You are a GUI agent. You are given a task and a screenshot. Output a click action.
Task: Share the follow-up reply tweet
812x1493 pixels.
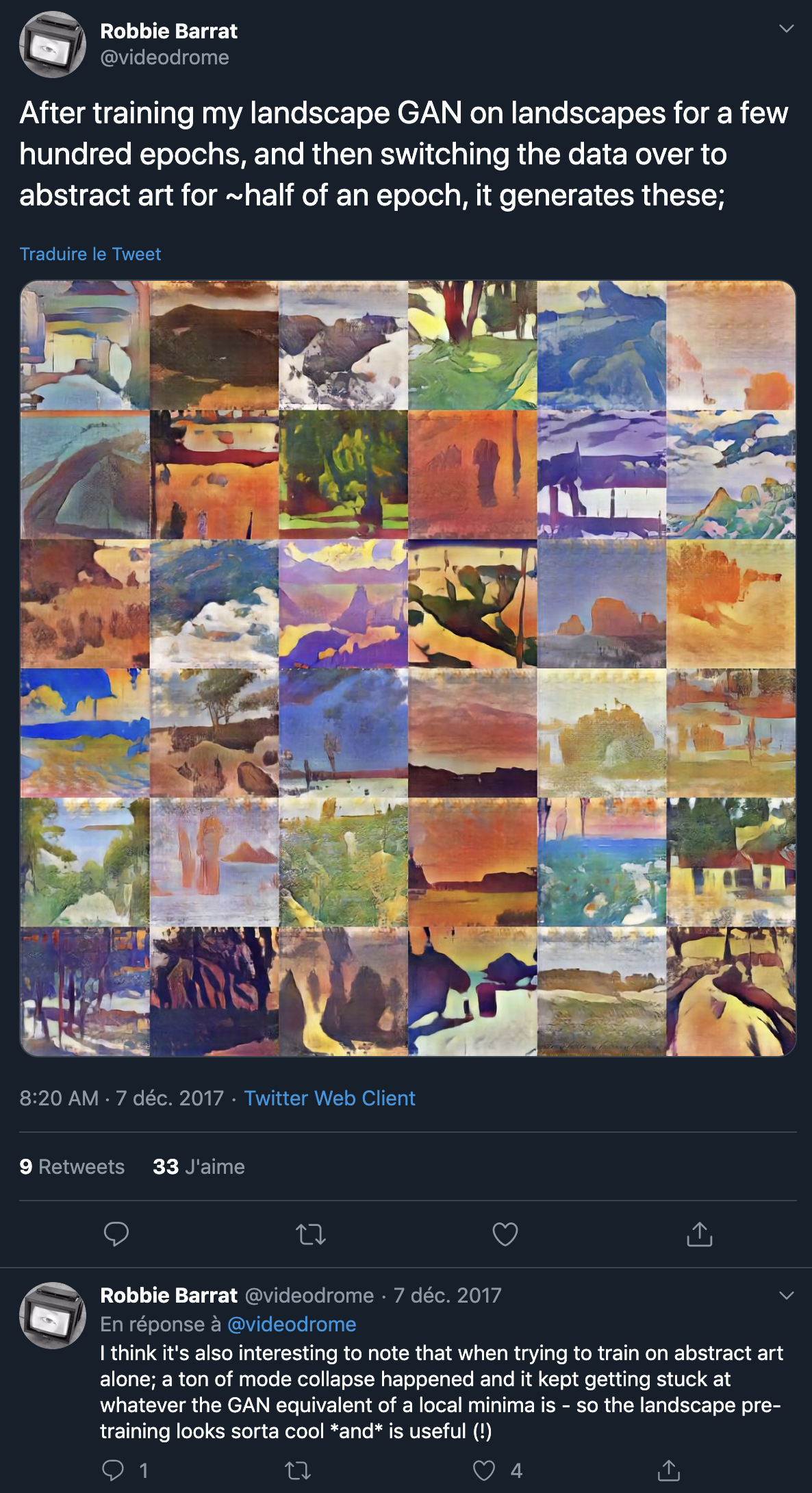click(668, 1470)
